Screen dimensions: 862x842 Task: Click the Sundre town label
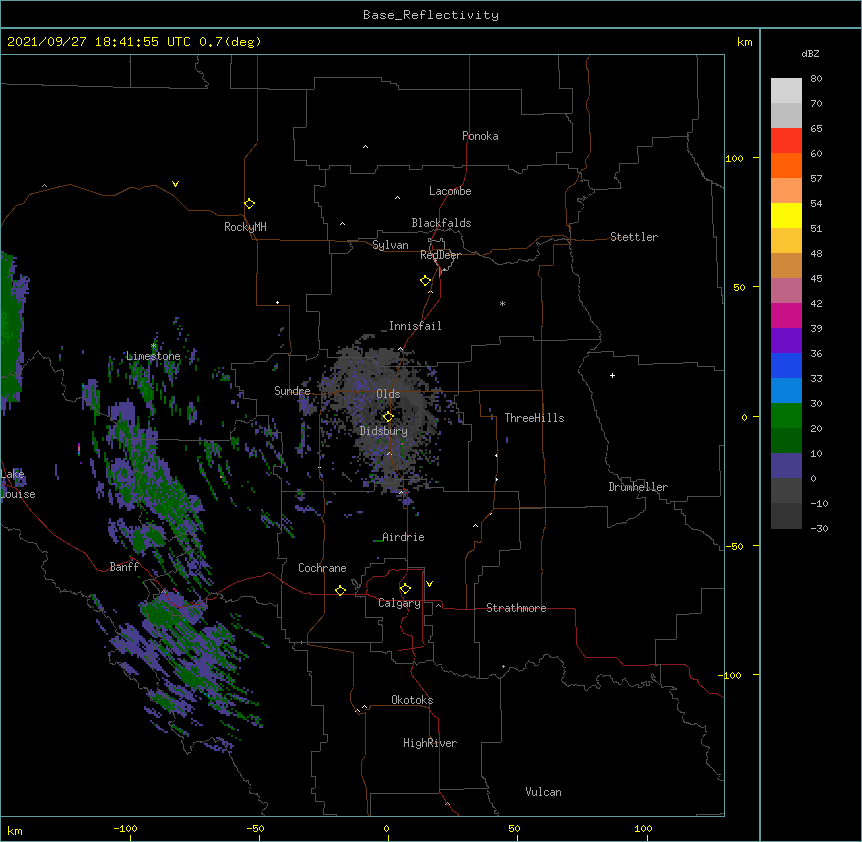pos(292,391)
